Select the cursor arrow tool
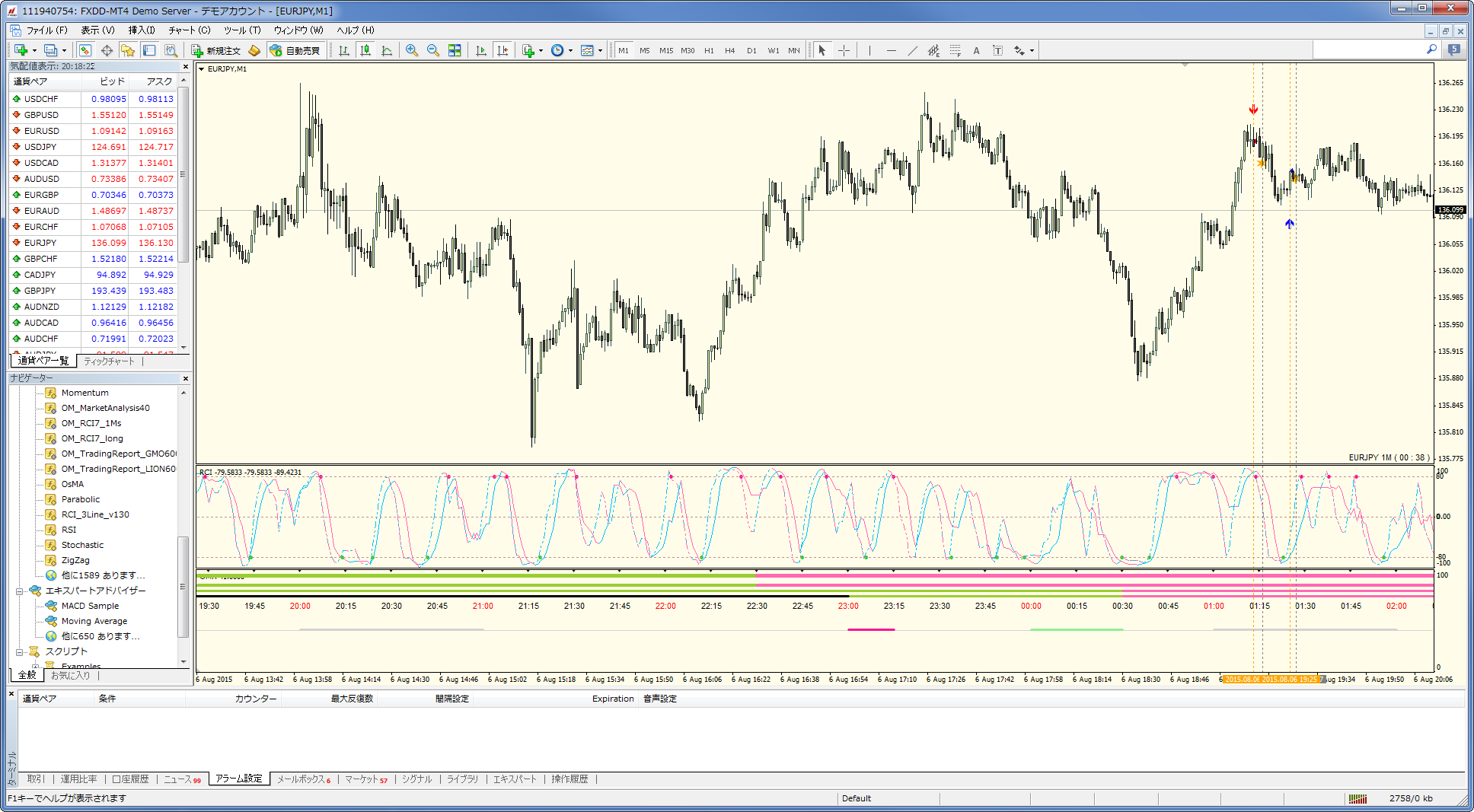The height and width of the screenshot is (812, 1474). pyautogui.click(x=822, y=50)
